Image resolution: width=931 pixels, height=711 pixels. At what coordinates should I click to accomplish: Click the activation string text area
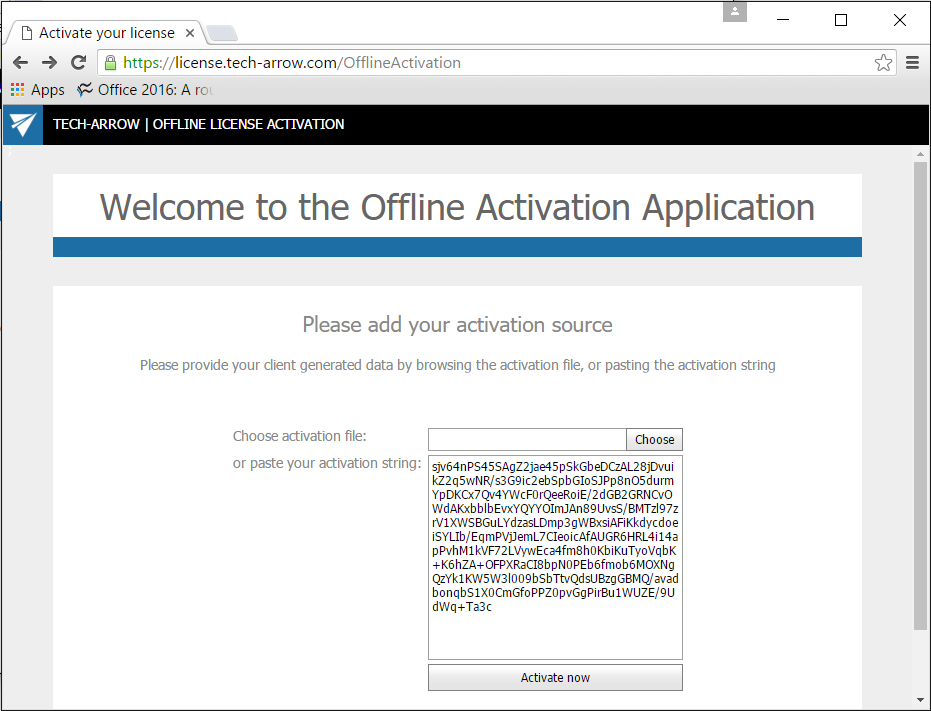pyautogui.click(x=555, y=555)
